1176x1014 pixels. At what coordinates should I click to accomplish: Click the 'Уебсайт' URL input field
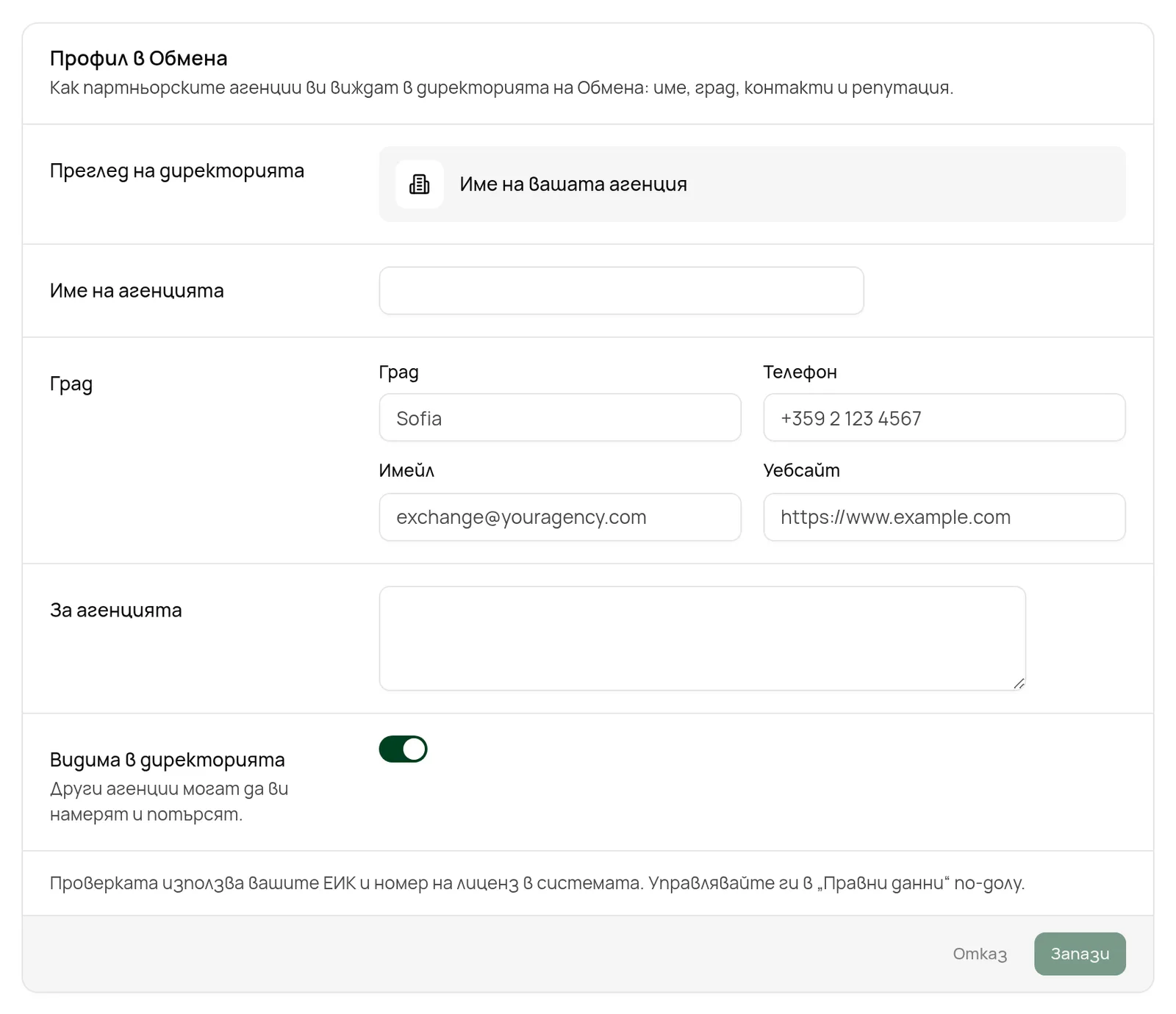944,517
